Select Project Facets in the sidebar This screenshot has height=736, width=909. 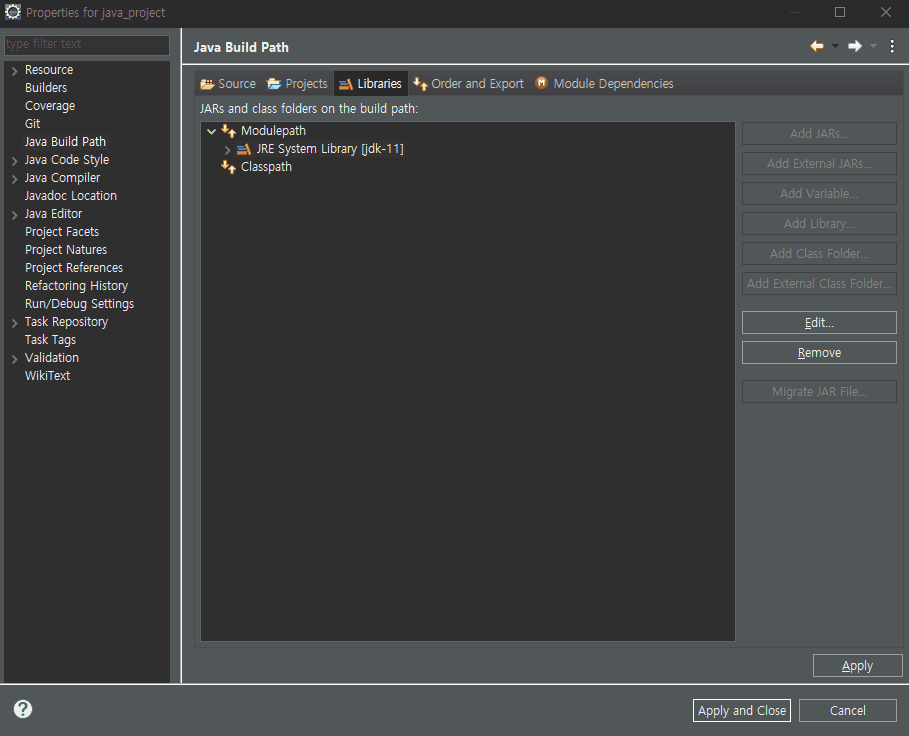click(62, 232)
